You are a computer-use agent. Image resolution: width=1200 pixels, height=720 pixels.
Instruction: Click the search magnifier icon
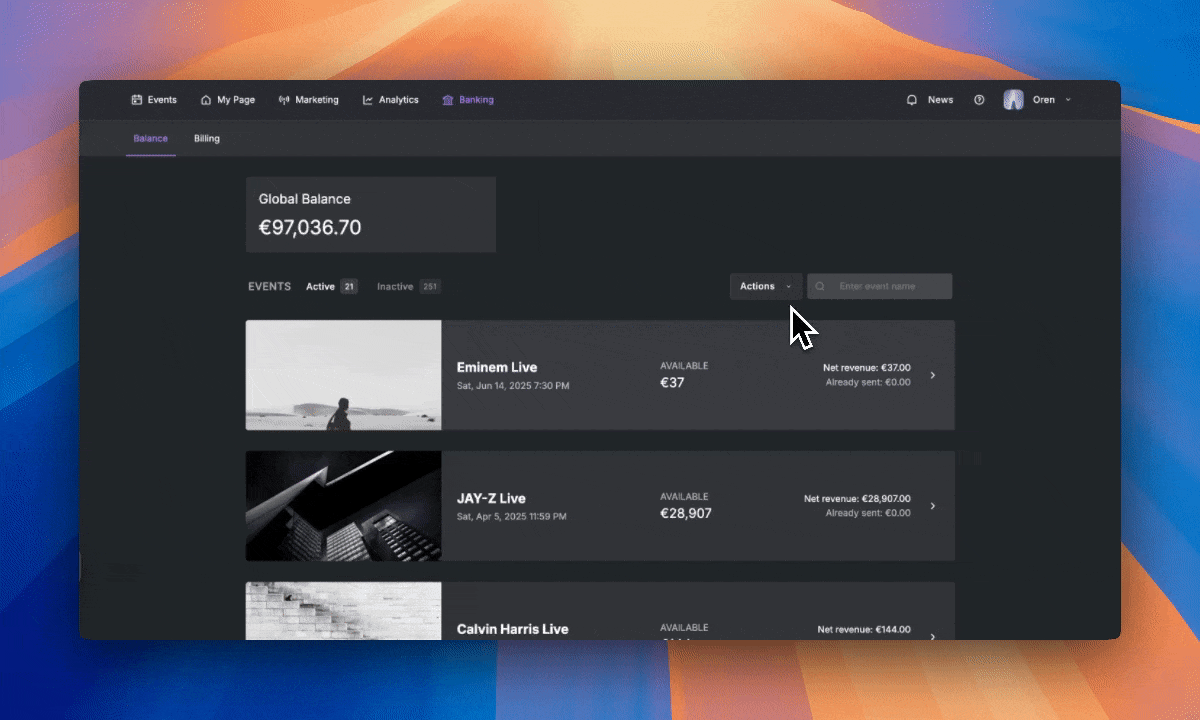click(821, 287)
